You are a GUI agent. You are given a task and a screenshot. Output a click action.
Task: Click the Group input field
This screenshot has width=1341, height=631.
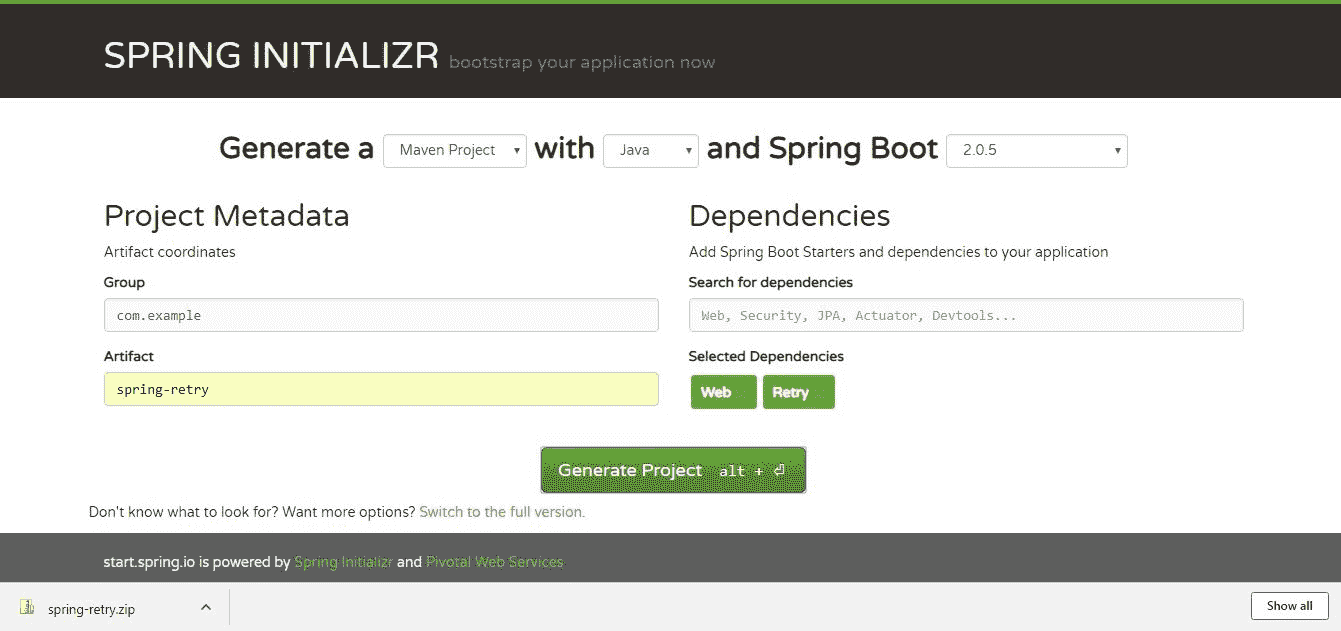(381, 315)
